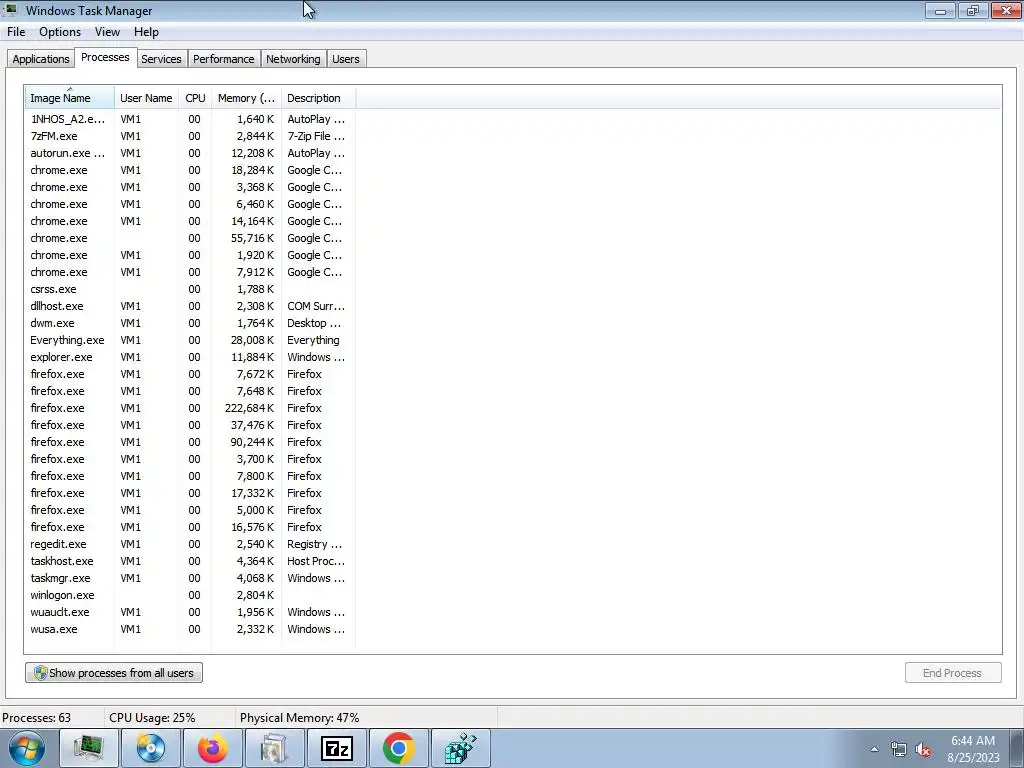Switch to Firefox in the taskbar
The width and height of the screenshot is (1024, 768).
(213, 748)
